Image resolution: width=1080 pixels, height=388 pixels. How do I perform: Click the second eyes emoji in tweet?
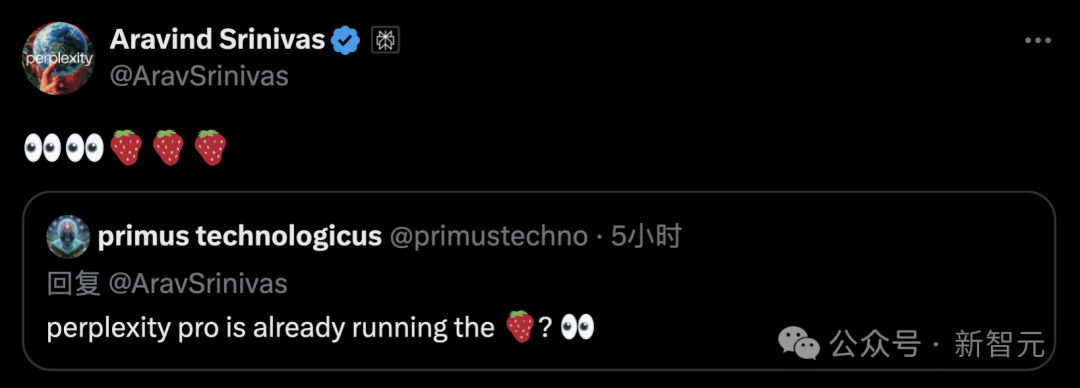point(84,147)
